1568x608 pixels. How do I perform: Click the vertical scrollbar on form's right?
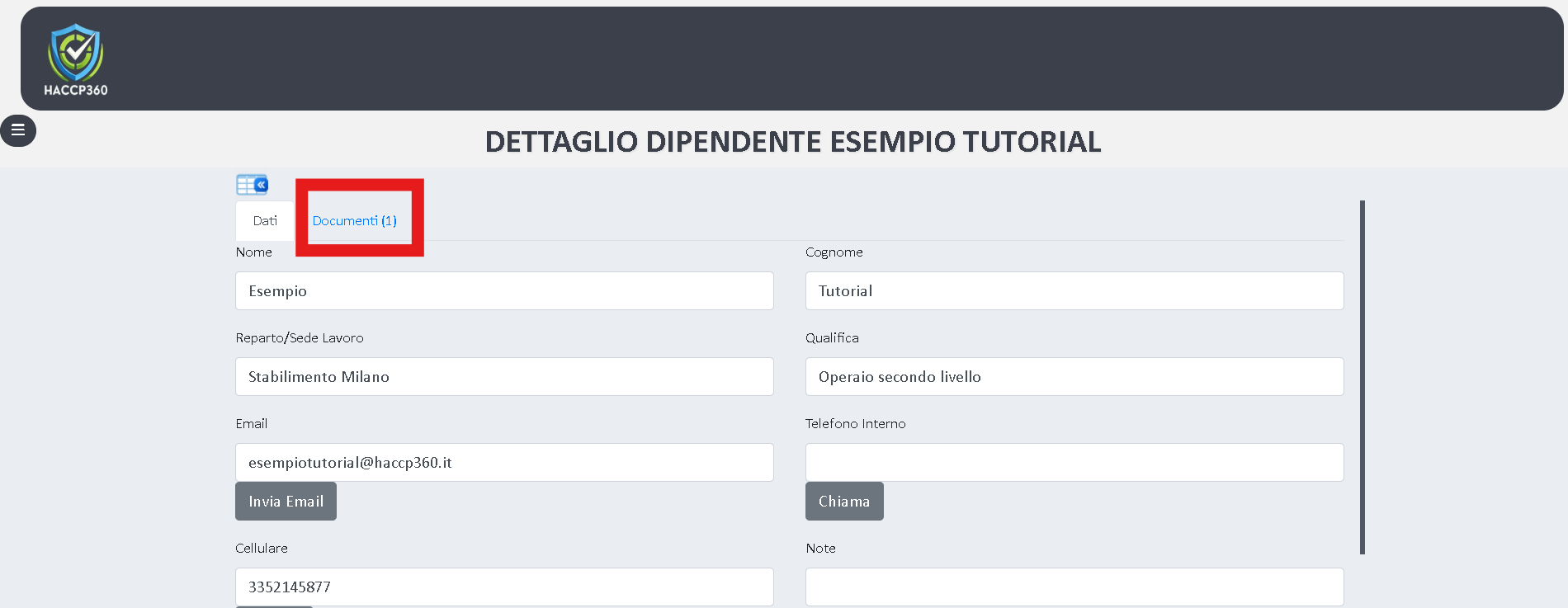(1362, 377)
